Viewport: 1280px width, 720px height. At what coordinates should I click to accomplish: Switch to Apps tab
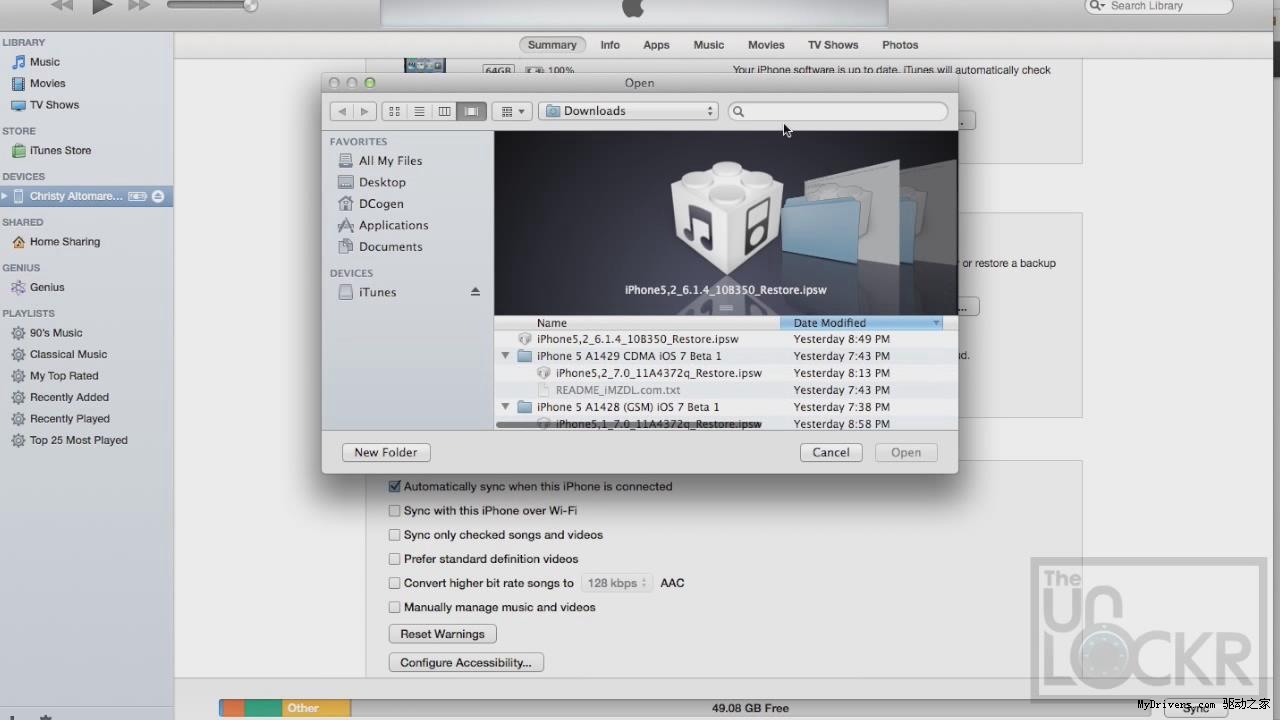[x=656, y=45]
